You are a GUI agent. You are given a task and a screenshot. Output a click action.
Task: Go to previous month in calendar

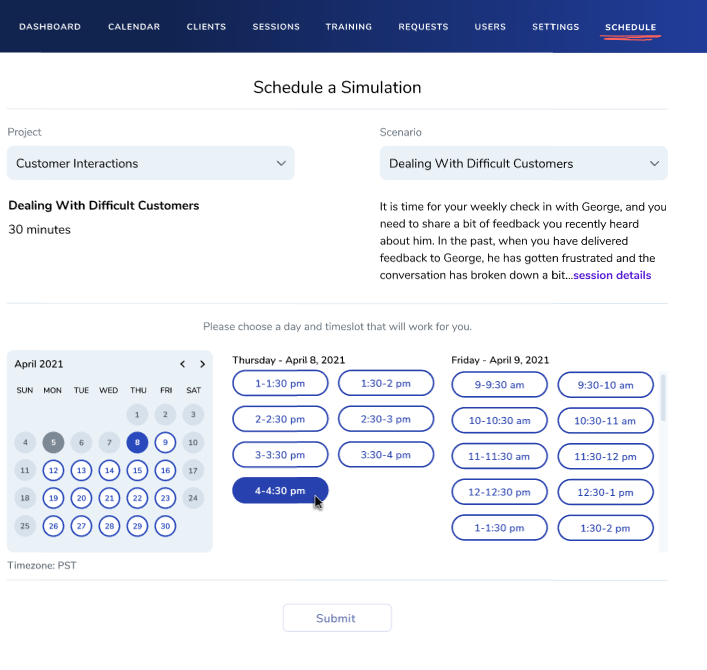click(x=182, y=365)
